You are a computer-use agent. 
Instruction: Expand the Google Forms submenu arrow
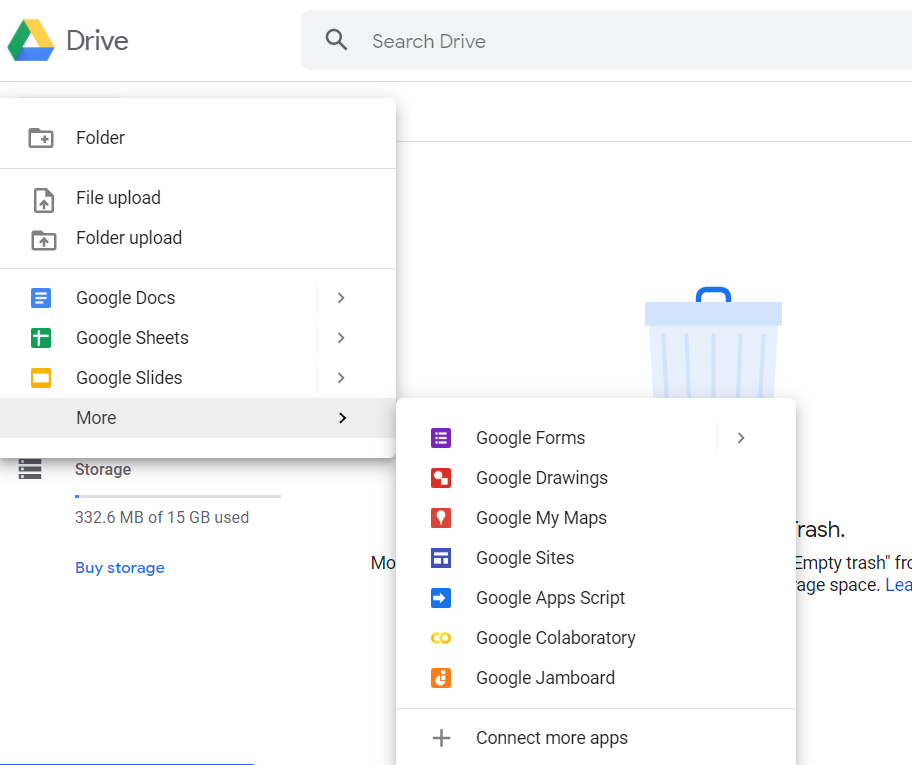(741, 438)
